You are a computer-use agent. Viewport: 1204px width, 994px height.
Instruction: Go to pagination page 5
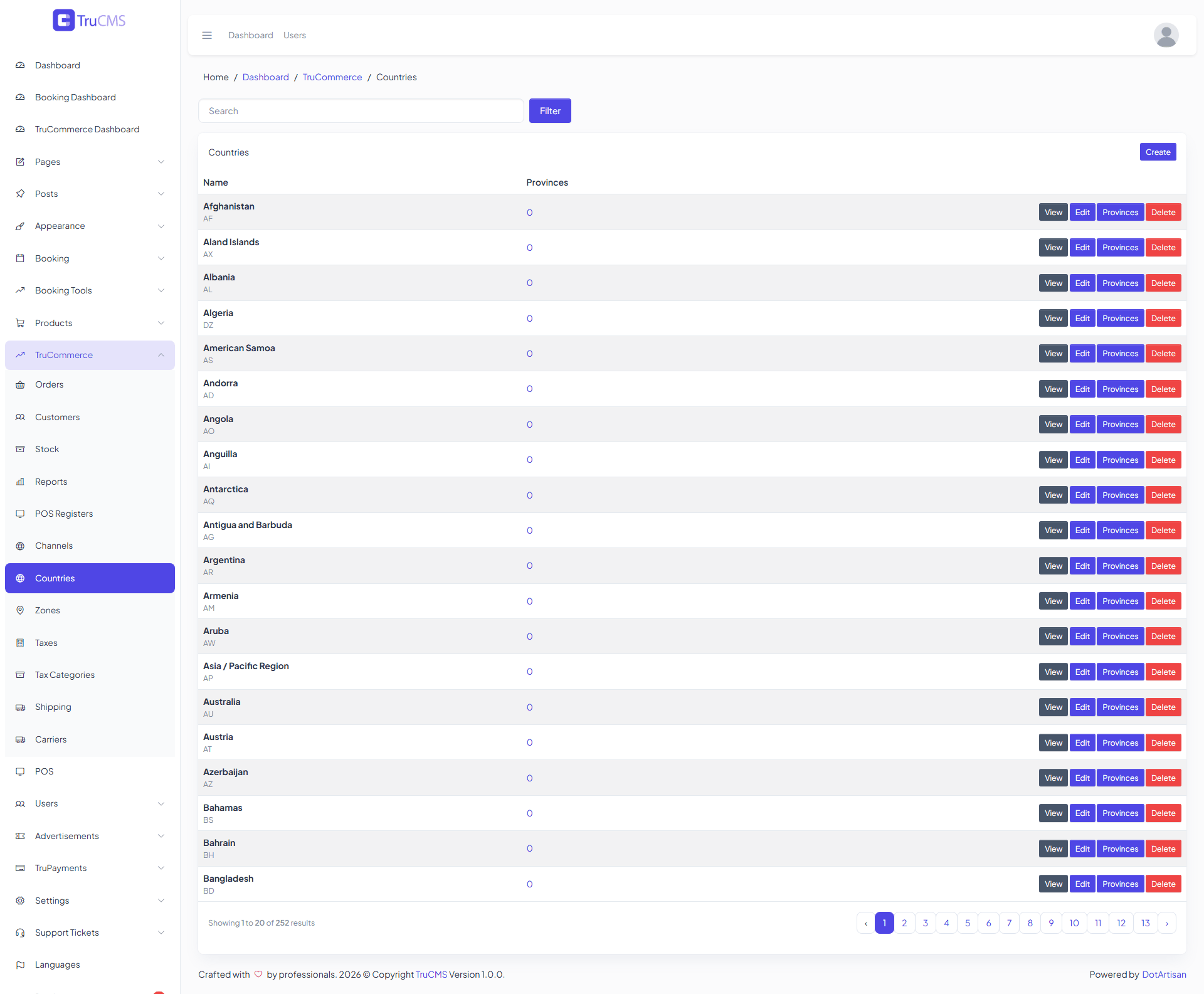tap(968, 923)
